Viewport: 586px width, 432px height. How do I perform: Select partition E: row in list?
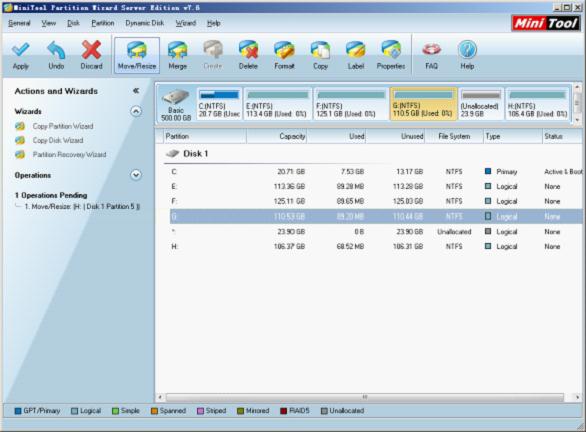(376, 186)
